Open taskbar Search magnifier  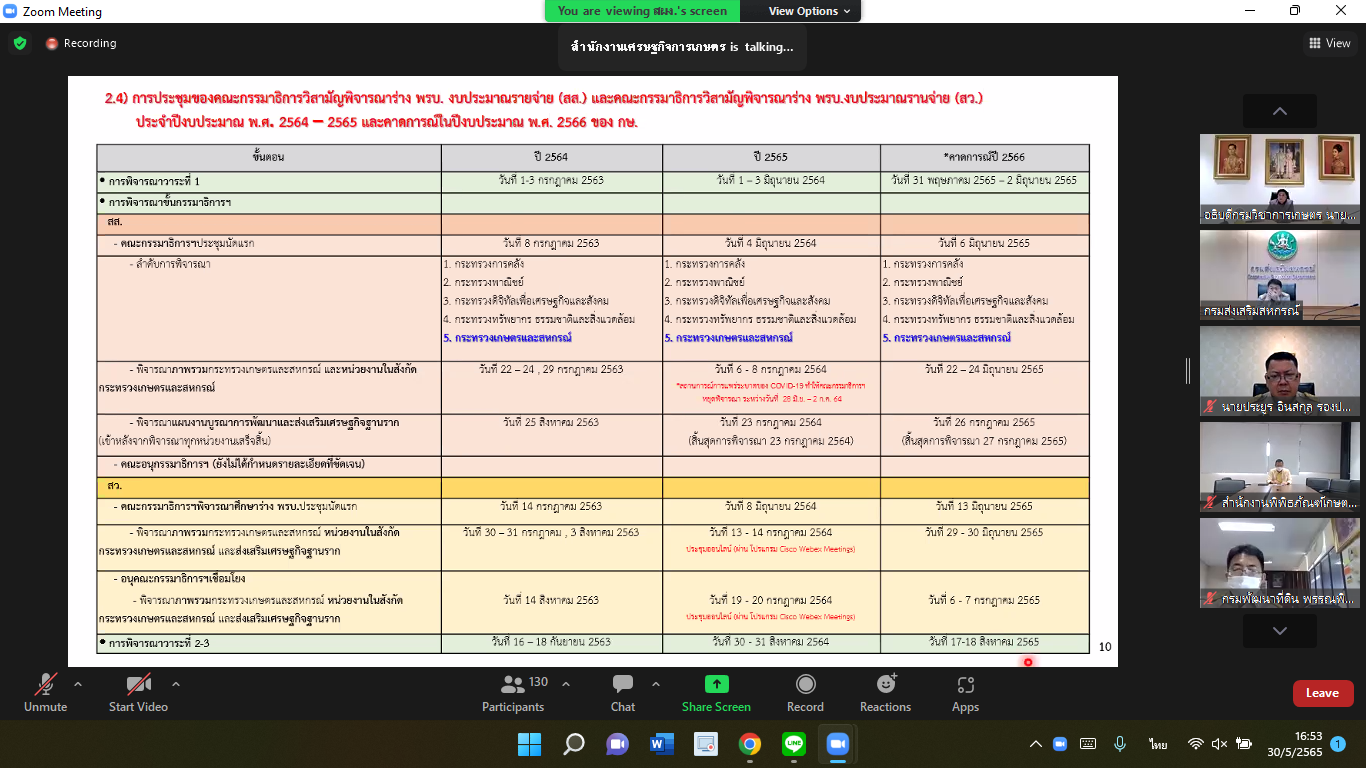coord(574,744)
